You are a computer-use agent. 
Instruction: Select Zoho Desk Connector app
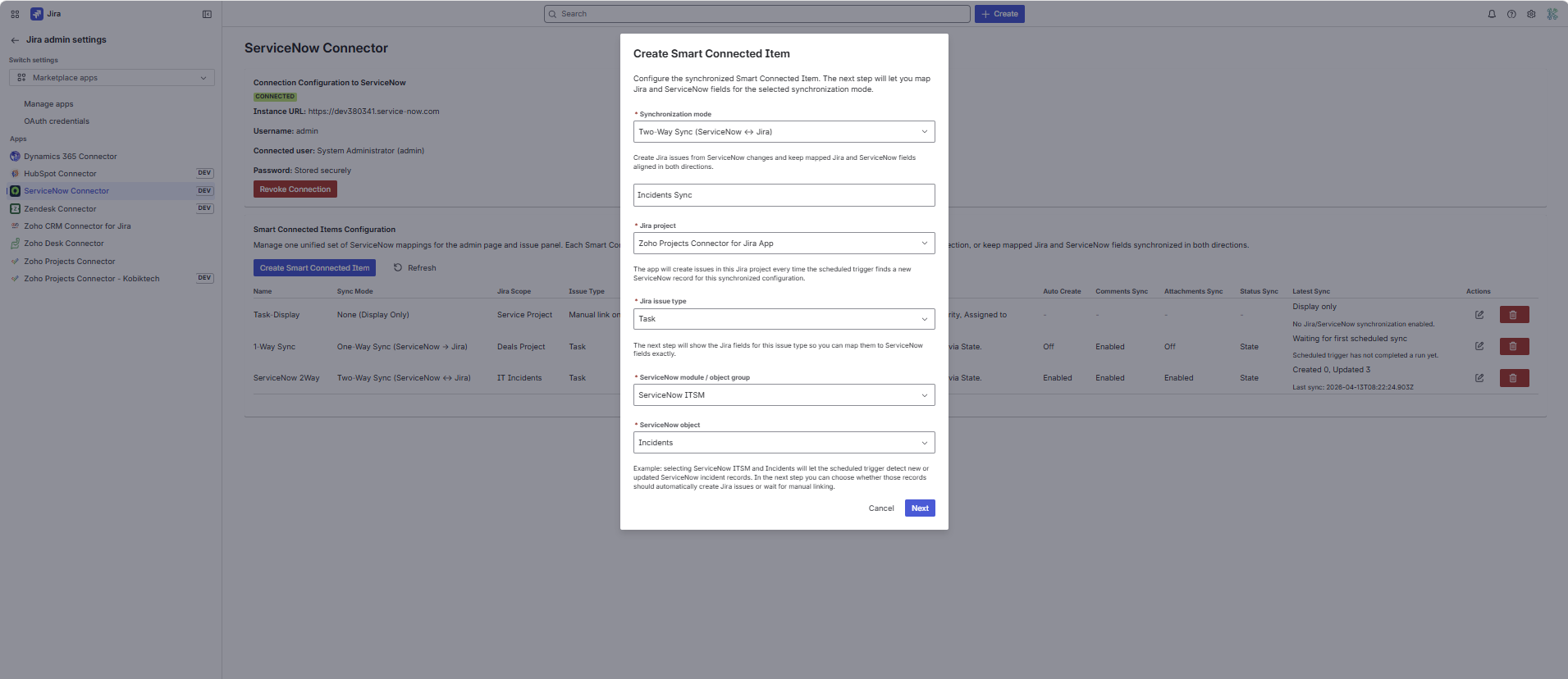64,244
